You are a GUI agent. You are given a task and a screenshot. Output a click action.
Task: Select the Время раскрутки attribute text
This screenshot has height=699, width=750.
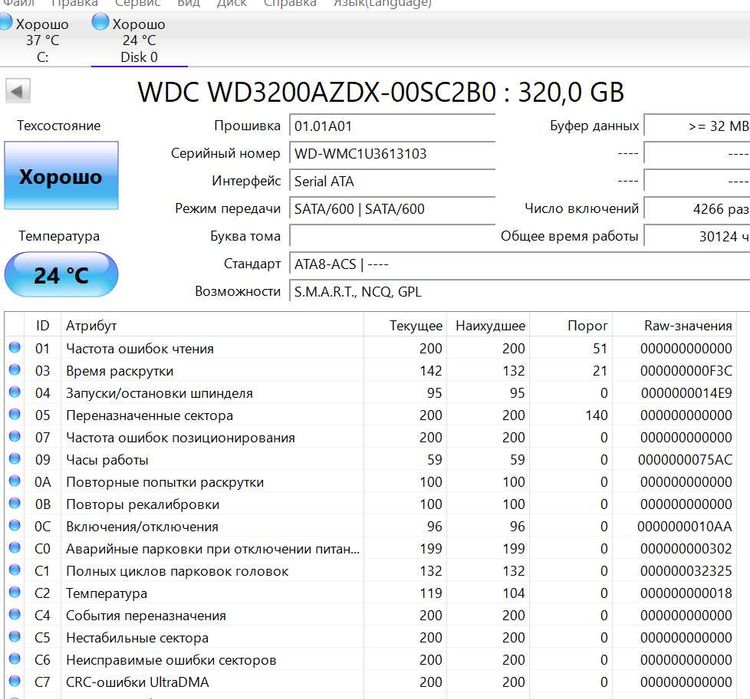(120, 371)
